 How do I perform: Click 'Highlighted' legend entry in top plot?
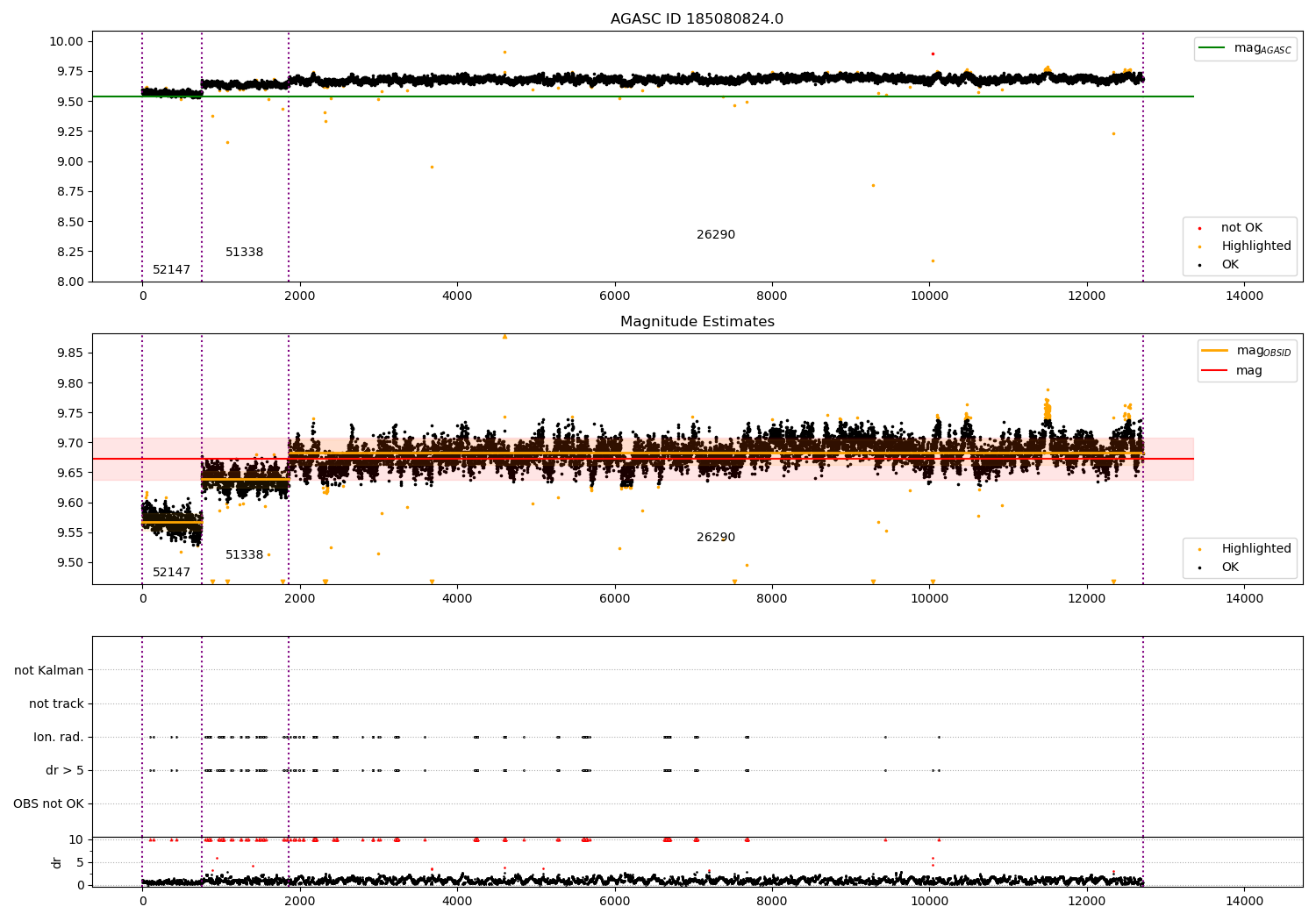(x=1246, y=246)
